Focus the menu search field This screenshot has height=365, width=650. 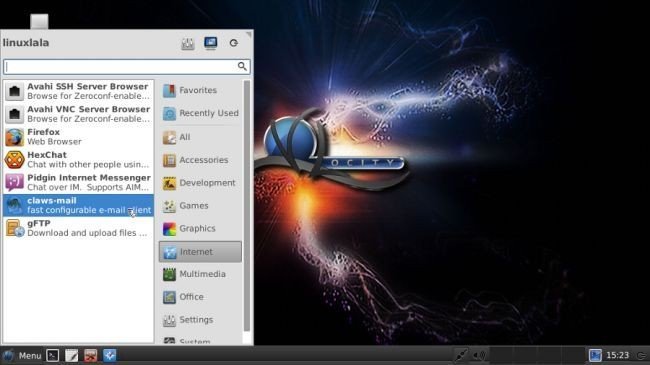click(x=127, y=67)
